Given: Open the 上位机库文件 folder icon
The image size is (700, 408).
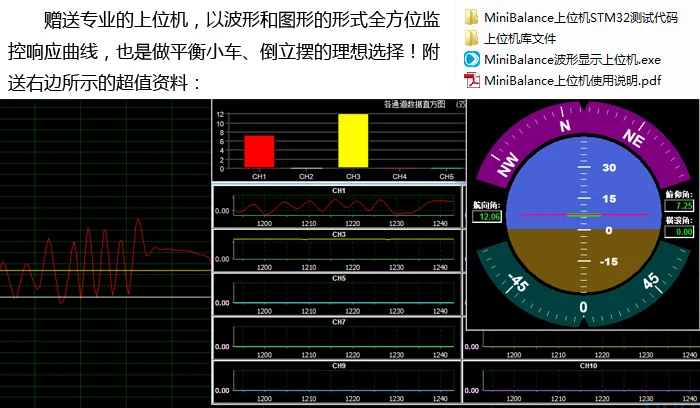Looking at the screenshot, I should click(471, 38).
